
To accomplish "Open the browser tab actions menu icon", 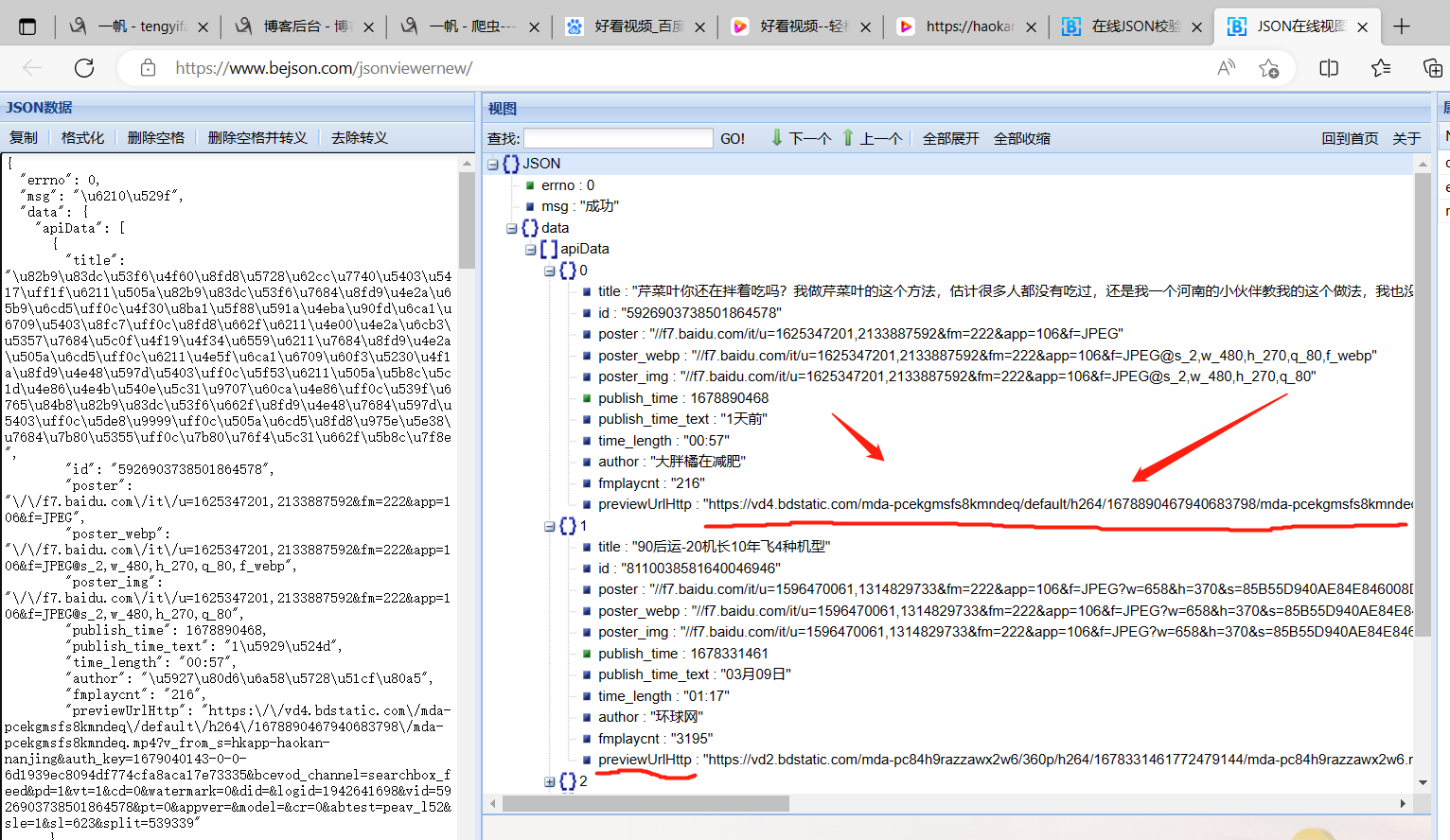I will tap(27, 26).
